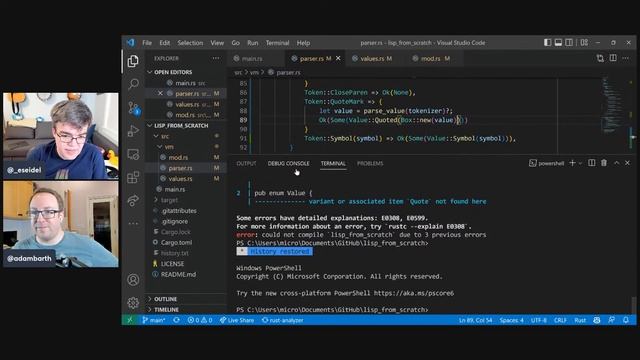Image resolution: width=640 pixels, height=360 pixels.
Task: Open the Terminal menu
Action: click(278, 43)
